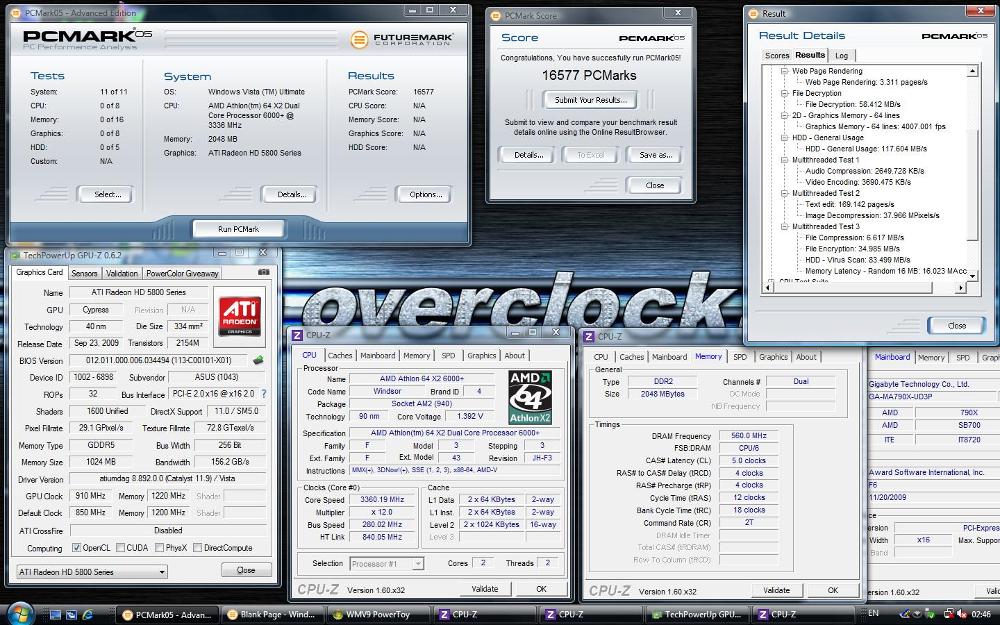Open the ATI Radeon HD 5800 Series dropdown

point(92,571)
